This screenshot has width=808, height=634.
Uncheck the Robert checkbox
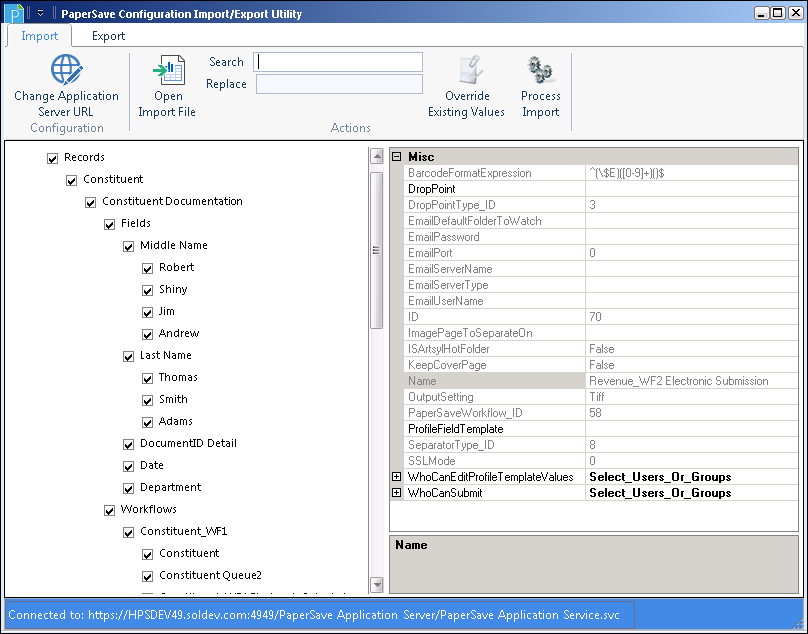(147, 269)
